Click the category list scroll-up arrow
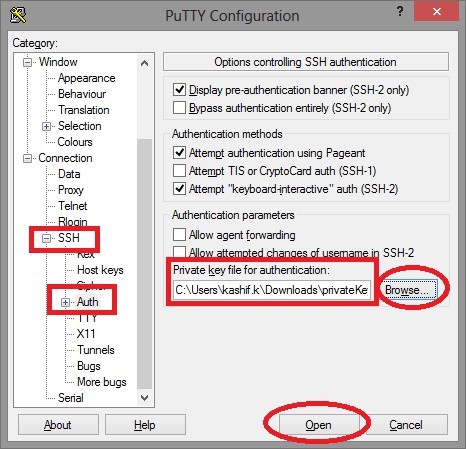This screenshot has width=466, height=449. pyautogui.click(x=144, y=63)
